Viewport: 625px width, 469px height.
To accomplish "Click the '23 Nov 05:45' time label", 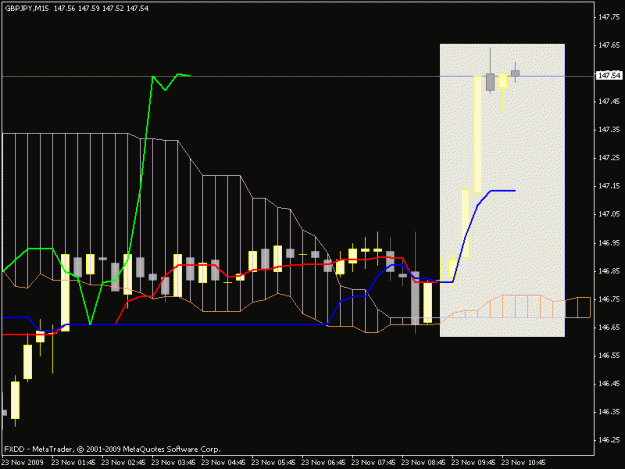I will point(273,463).
